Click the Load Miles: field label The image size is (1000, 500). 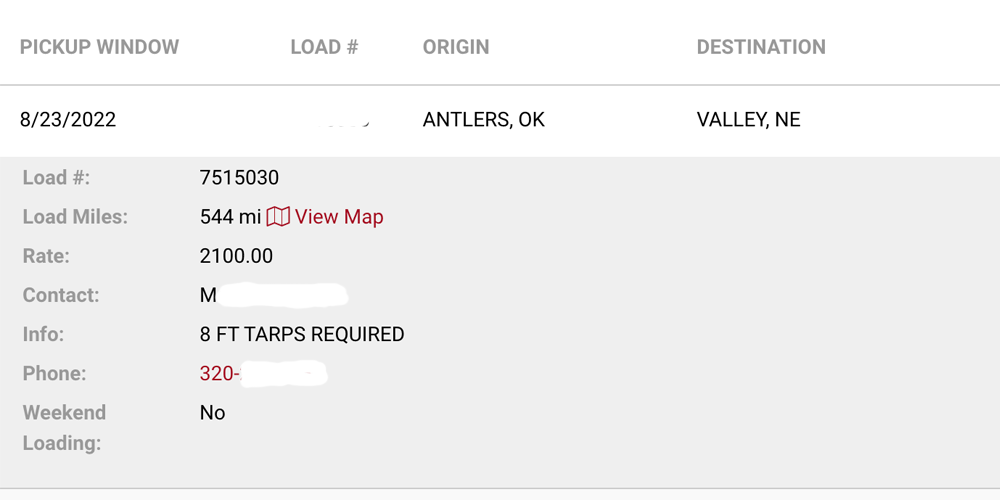pos(75,217)
